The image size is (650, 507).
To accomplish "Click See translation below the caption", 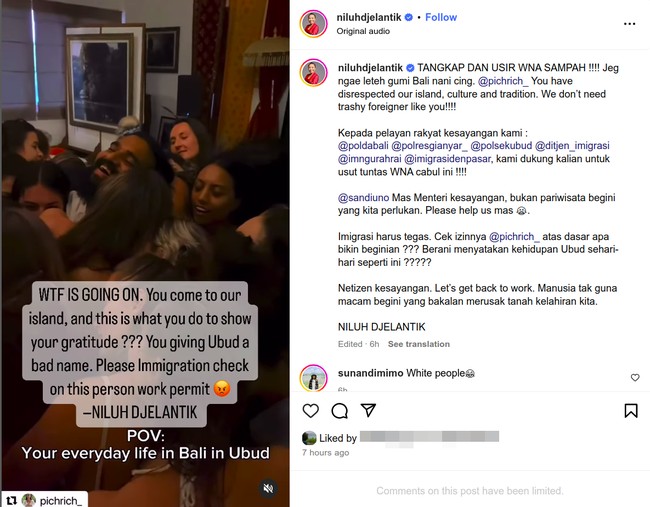I will tap(418, 344).
